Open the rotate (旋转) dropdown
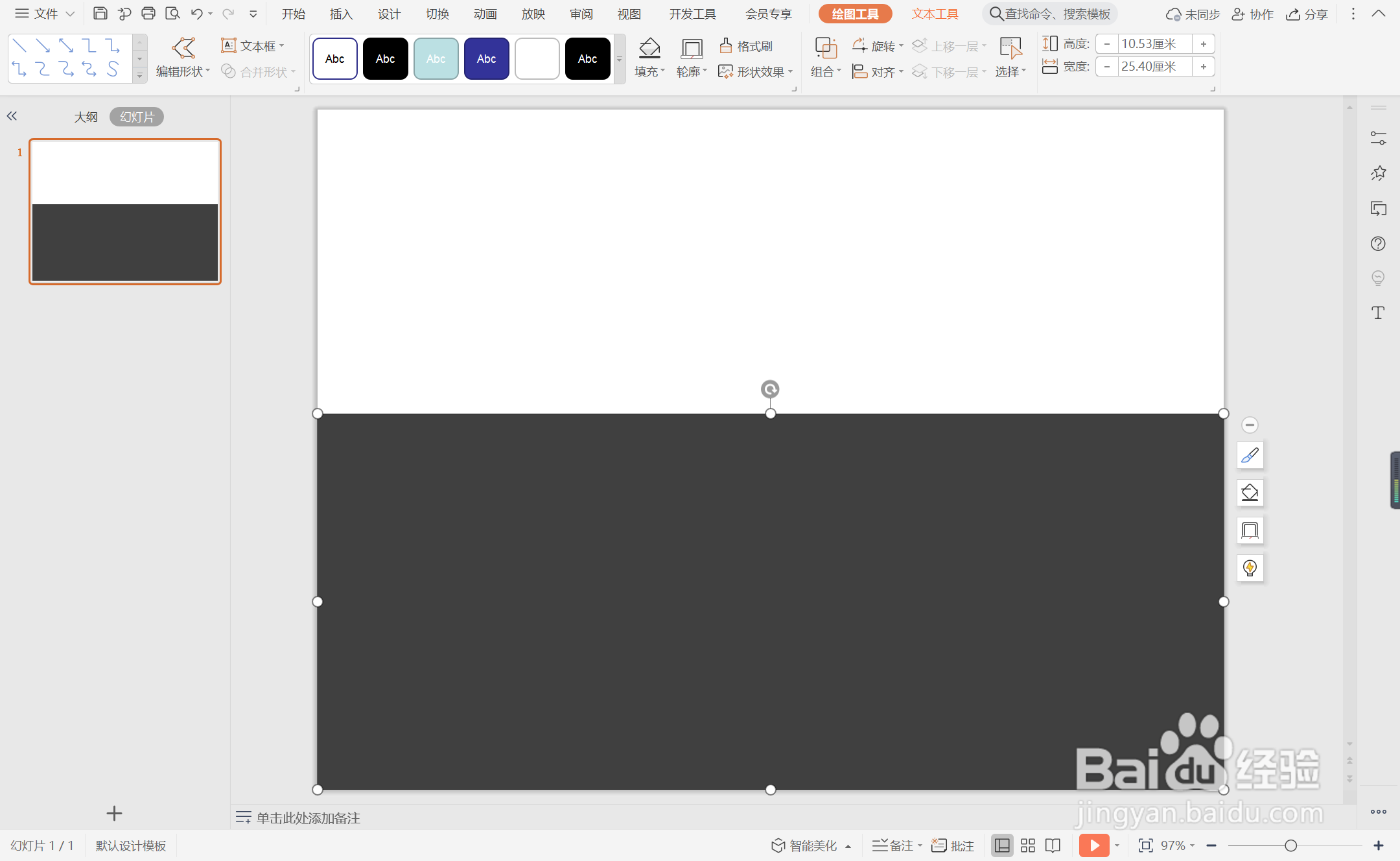 (x=880, y=46)
